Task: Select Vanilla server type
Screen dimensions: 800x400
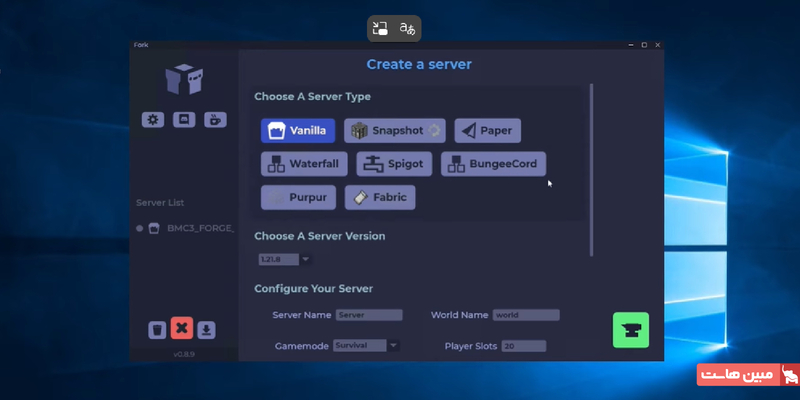Action: (x=298, y=131)
